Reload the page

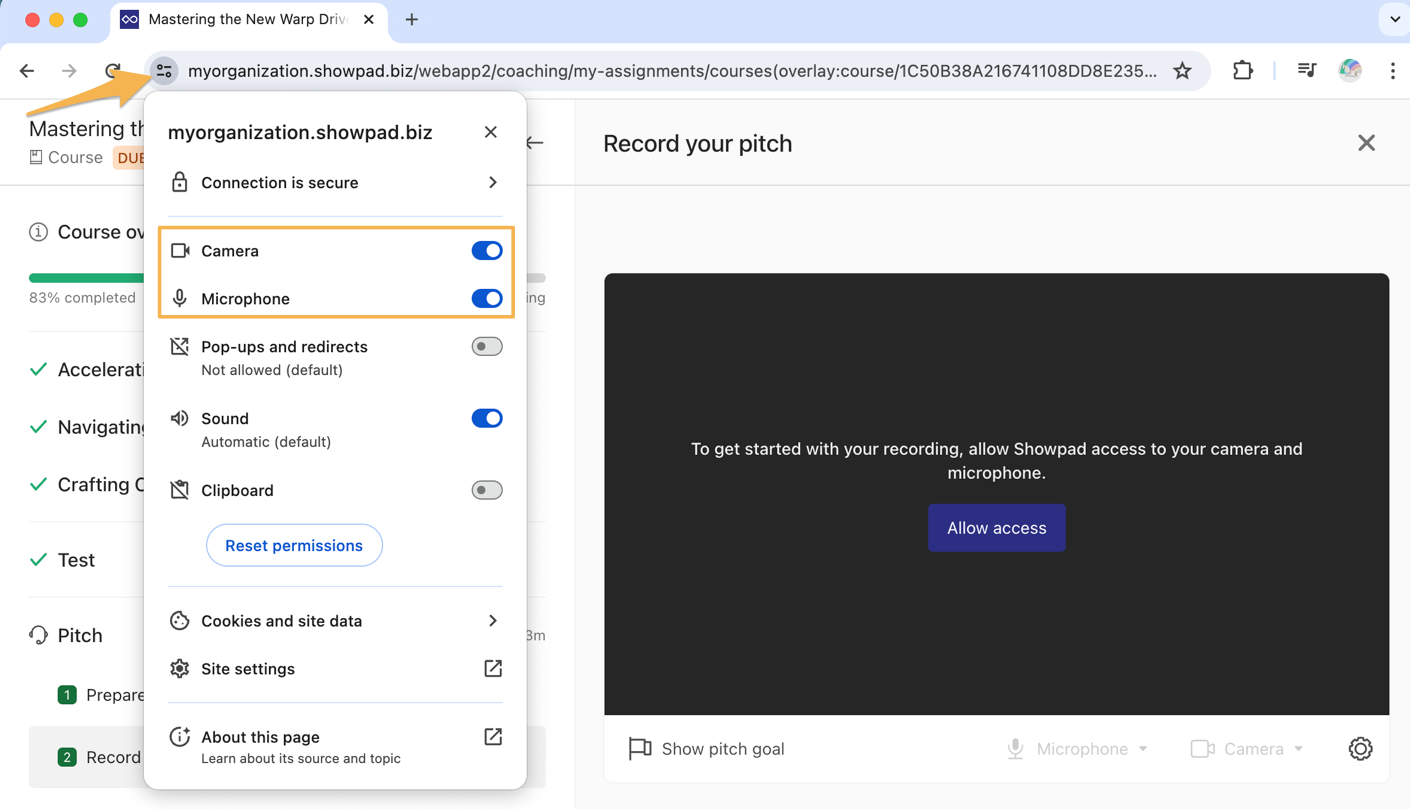112,71
